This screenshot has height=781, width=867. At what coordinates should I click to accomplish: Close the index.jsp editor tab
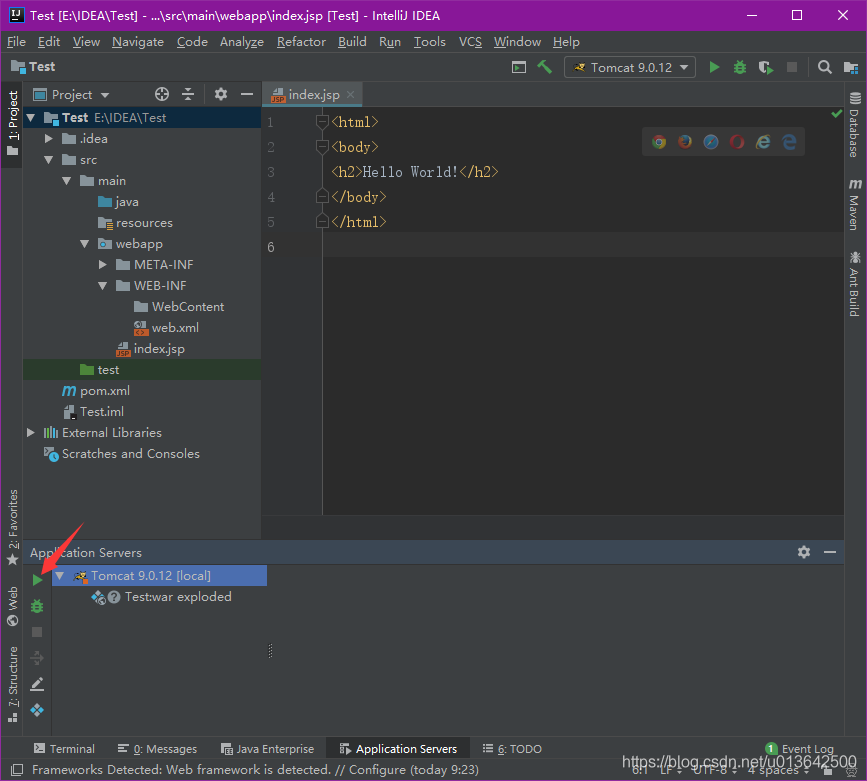point(350,95)
